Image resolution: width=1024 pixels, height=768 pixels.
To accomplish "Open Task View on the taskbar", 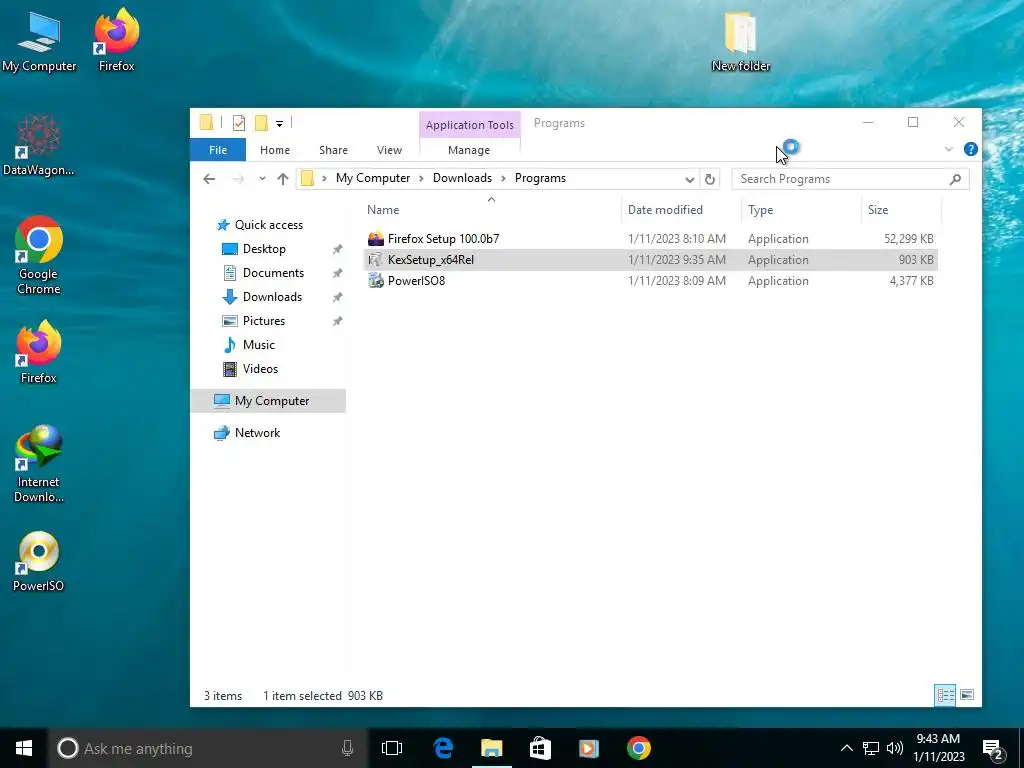I will pos(392,748).
